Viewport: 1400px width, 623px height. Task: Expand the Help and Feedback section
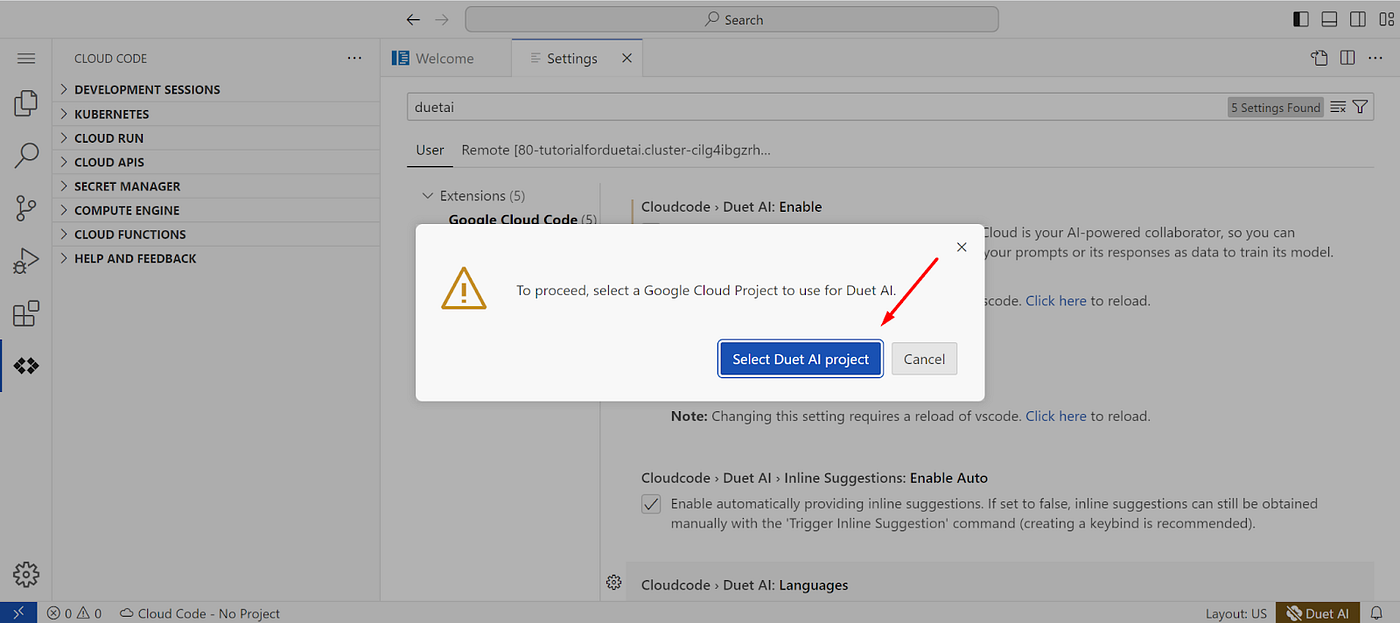[x=216, y=258]
